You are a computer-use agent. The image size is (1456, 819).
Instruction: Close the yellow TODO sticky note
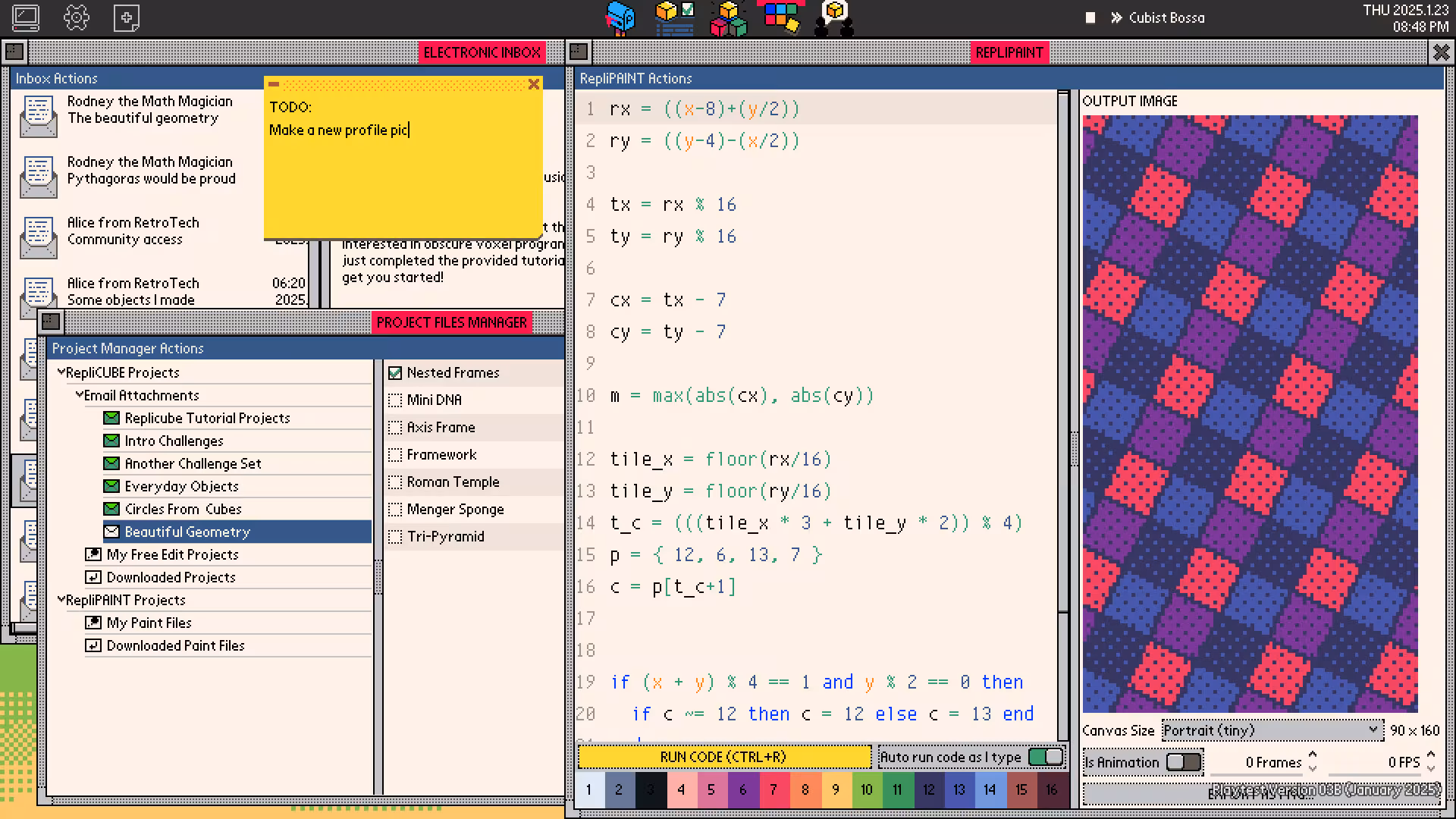pyautogui.click(x=534, y=84)
